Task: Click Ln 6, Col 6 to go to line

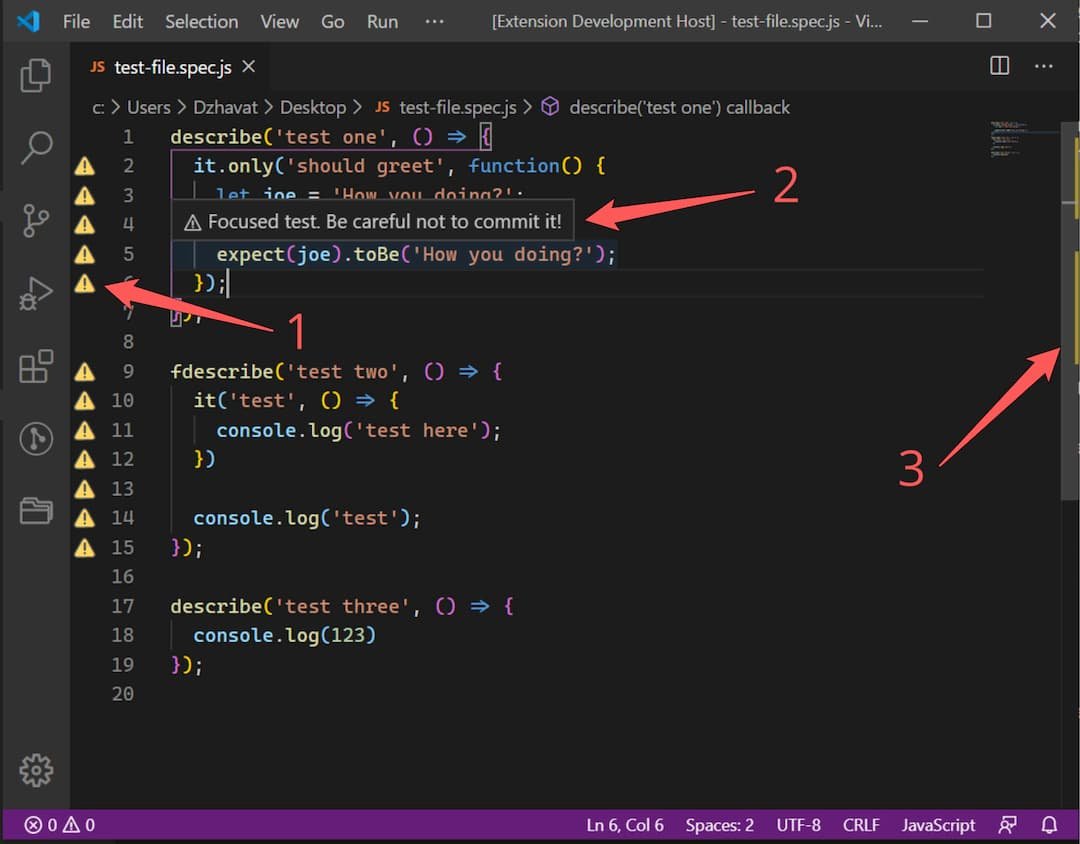Action: (625, 824)
